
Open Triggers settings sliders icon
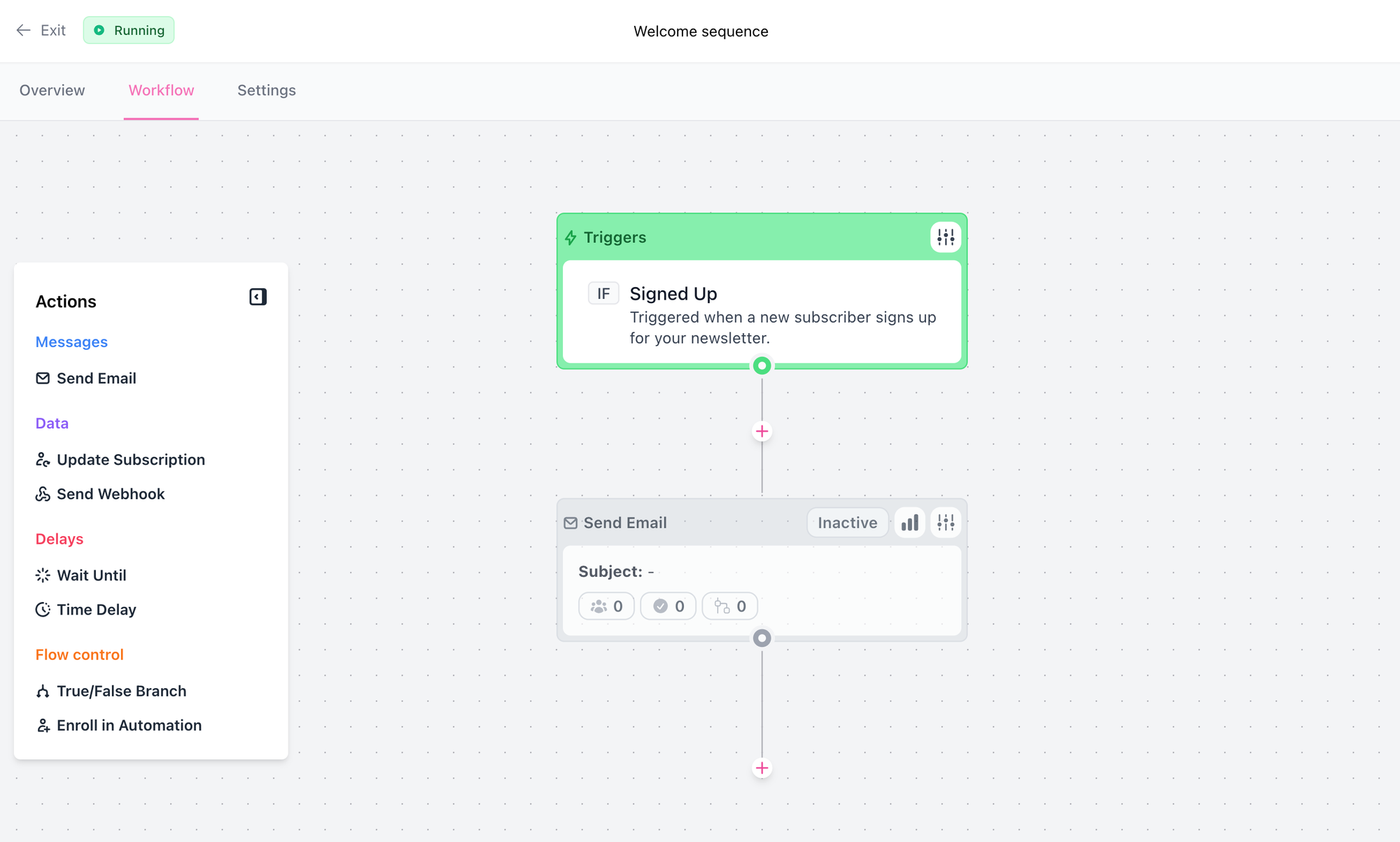tap(945, 237)
